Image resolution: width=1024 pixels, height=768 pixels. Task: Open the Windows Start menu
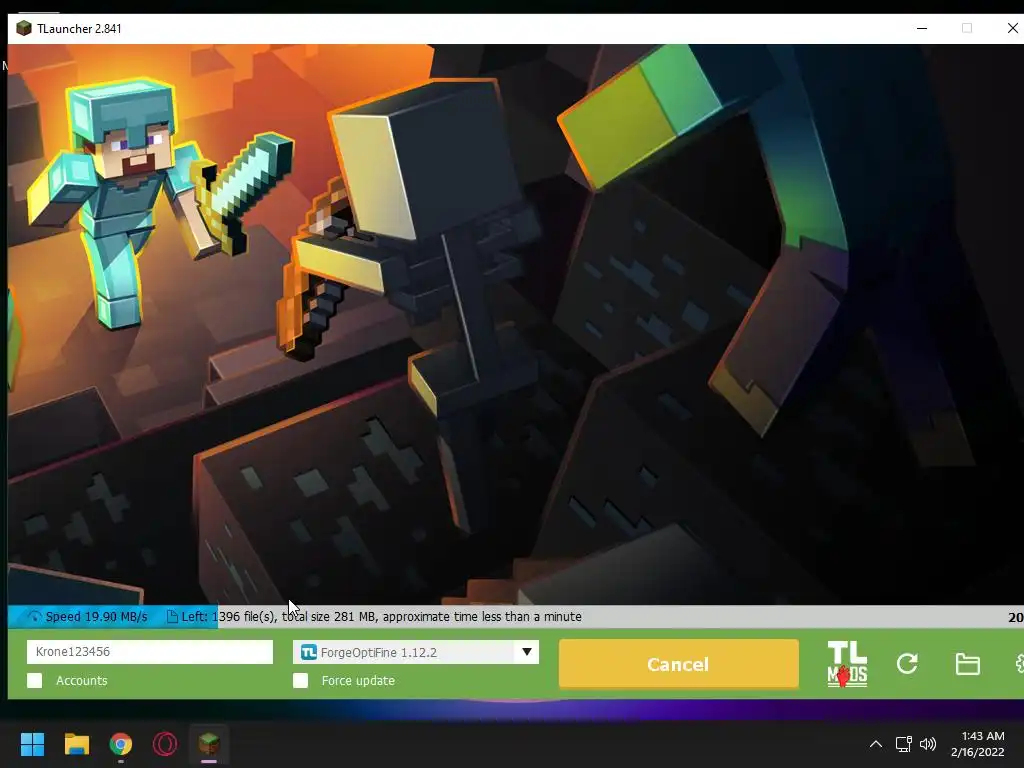click(32, 744)
